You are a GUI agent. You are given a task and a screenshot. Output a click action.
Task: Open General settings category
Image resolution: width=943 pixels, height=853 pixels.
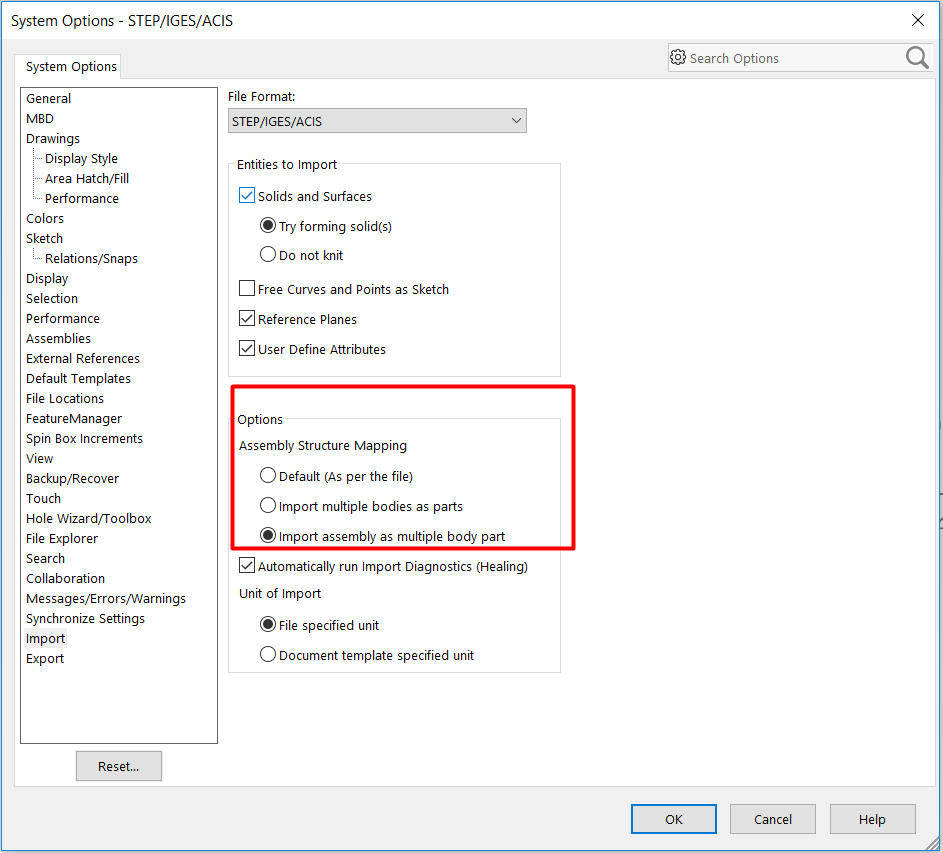point(48,99)
